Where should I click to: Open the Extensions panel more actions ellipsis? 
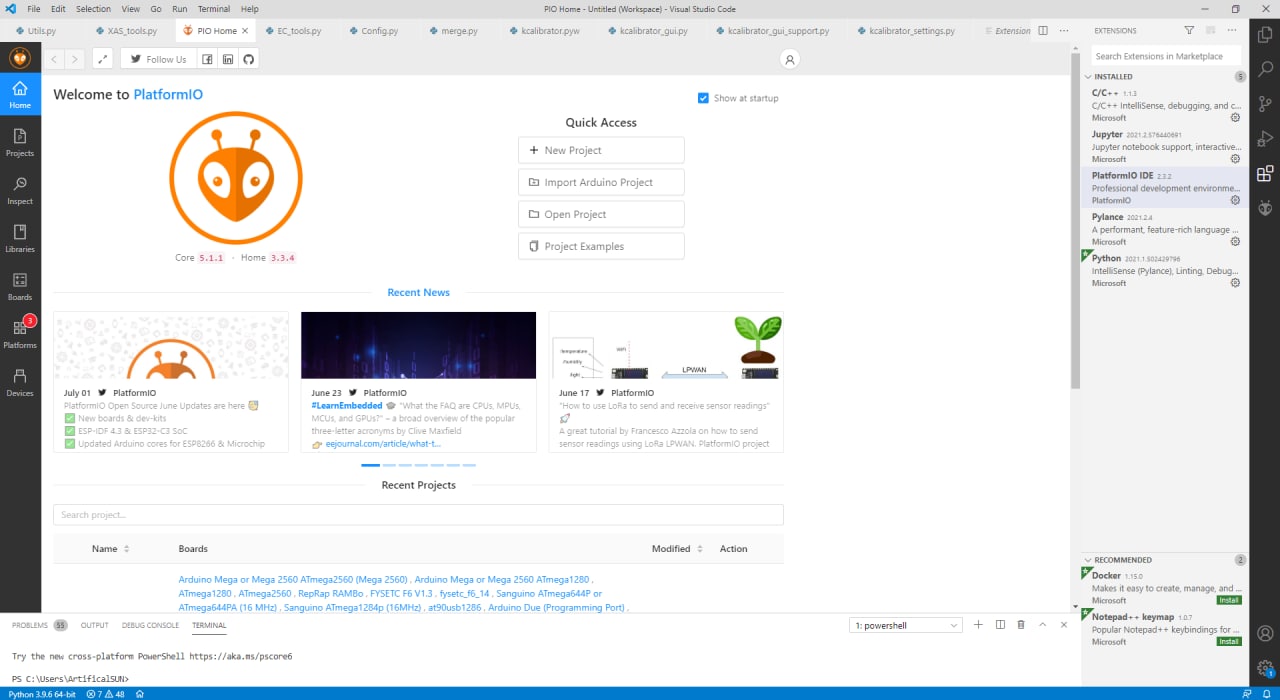tap(1232, 31)
